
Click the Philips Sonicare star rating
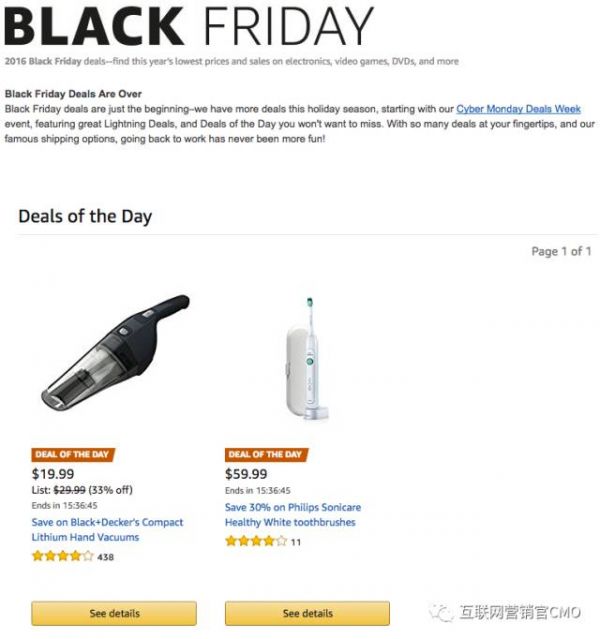click(256, 541)
